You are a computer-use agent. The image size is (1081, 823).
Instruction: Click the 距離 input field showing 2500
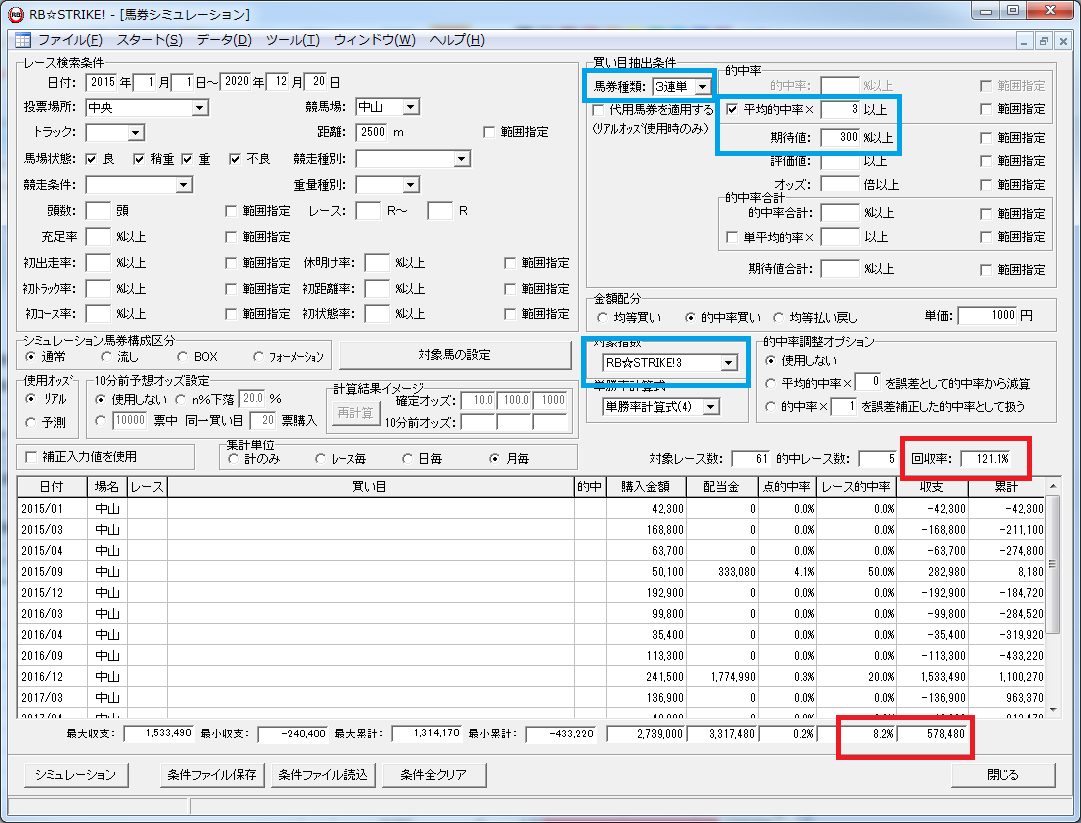373,132
